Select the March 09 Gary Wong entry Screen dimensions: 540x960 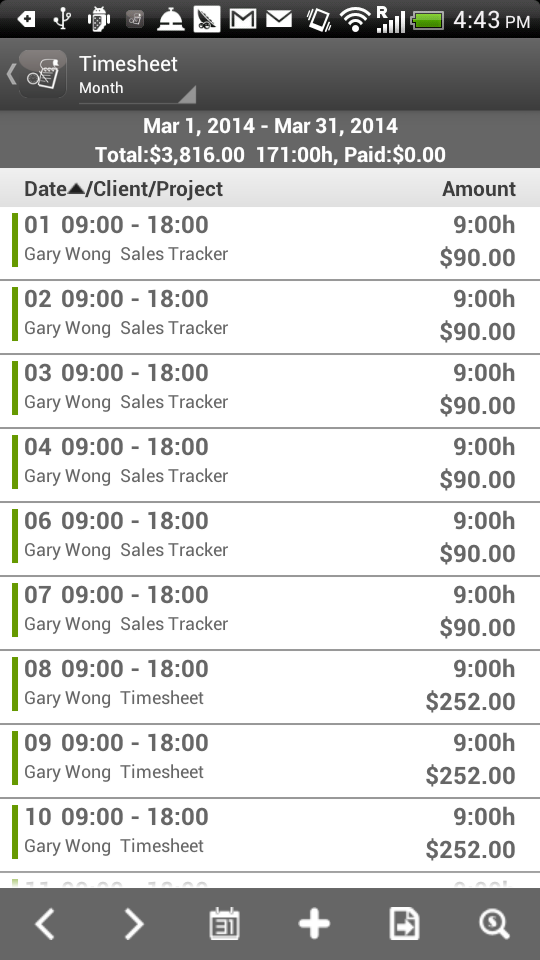(x=270, y=762)
